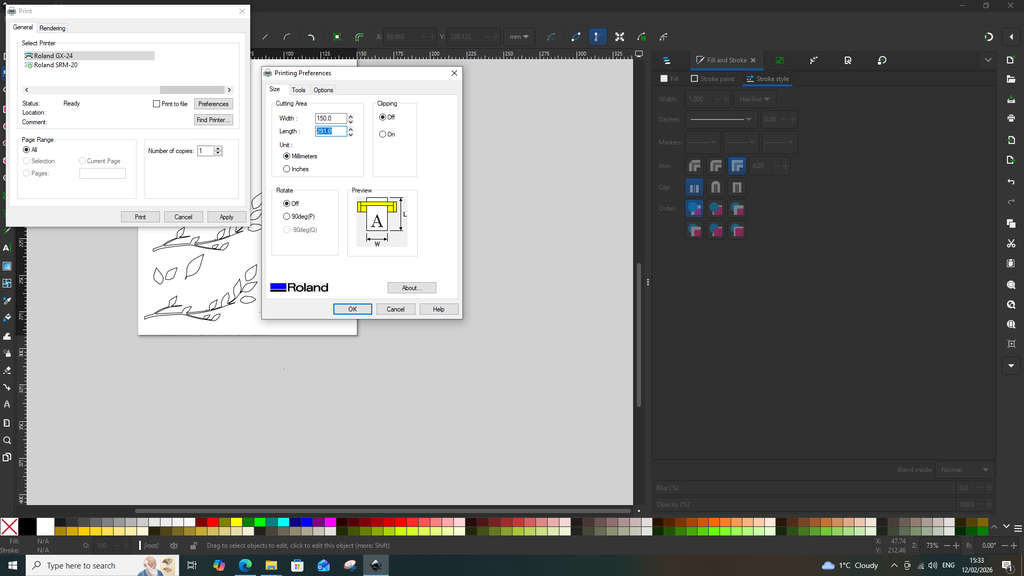Viewport: 1024px width, 576px height.
Task: Select the Gradient tool in Inkscape's toolbox
Action: coord(7,266)
